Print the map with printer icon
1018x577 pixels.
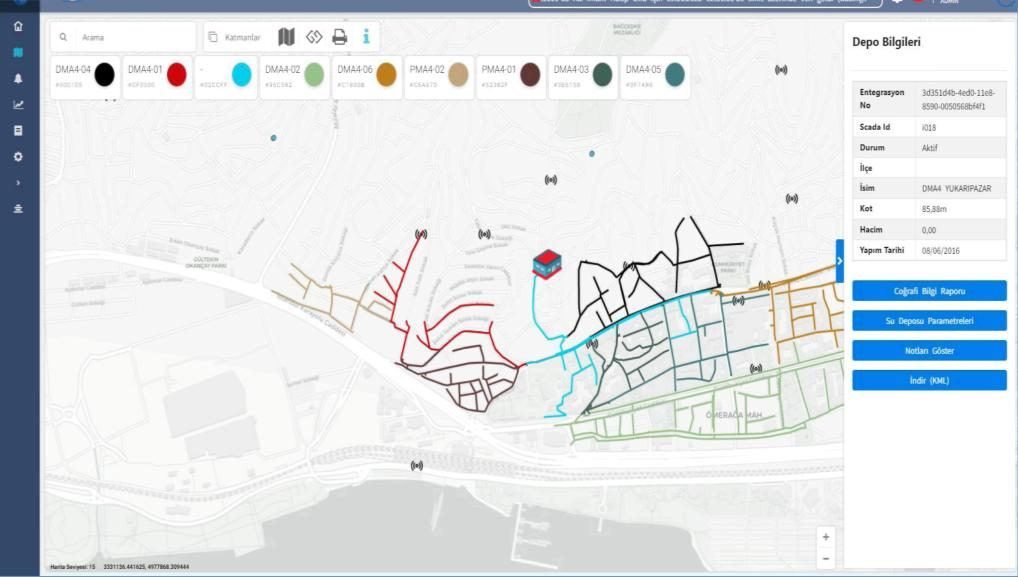340,37
